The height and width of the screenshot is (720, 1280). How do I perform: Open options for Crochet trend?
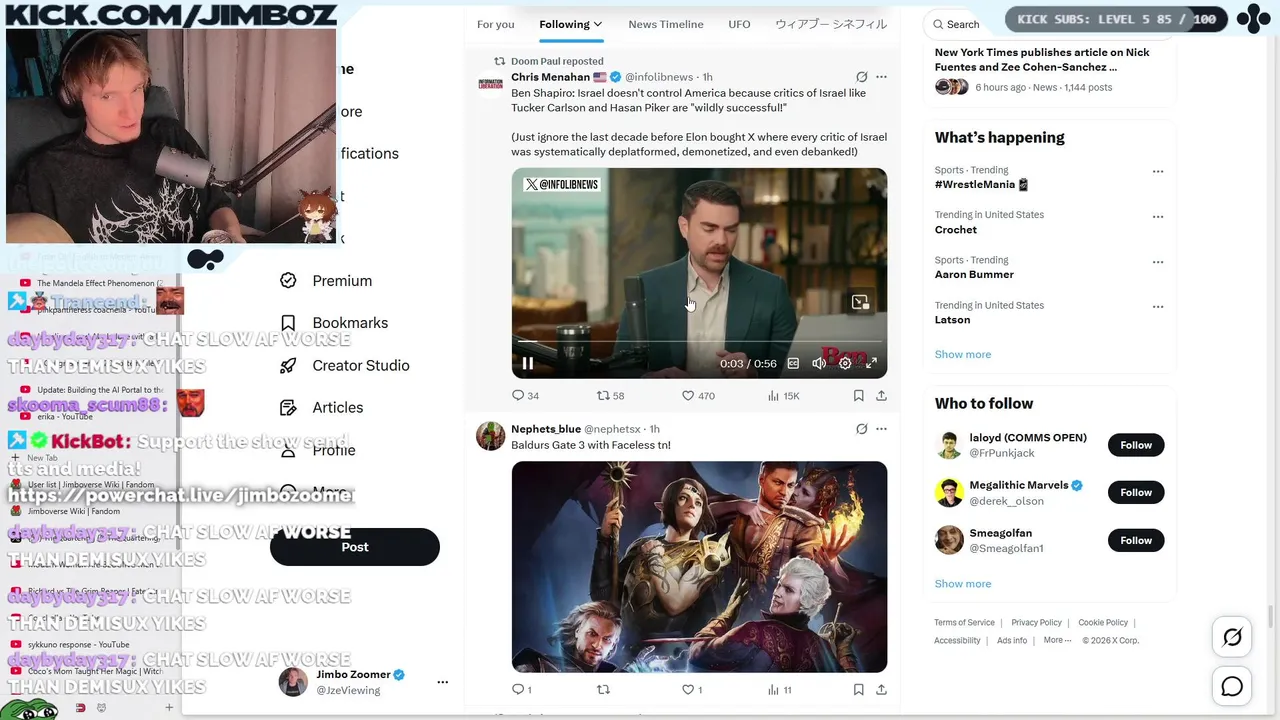1158,217
